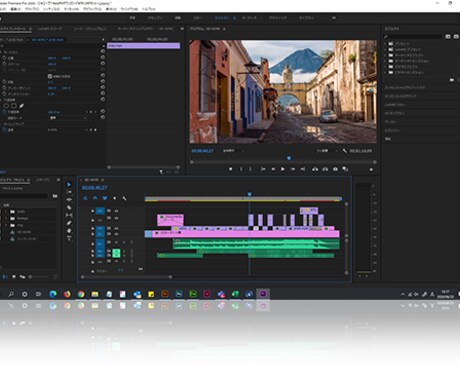Select the Track Select Forward tool
Screen dimensions: 460x380
69,192
